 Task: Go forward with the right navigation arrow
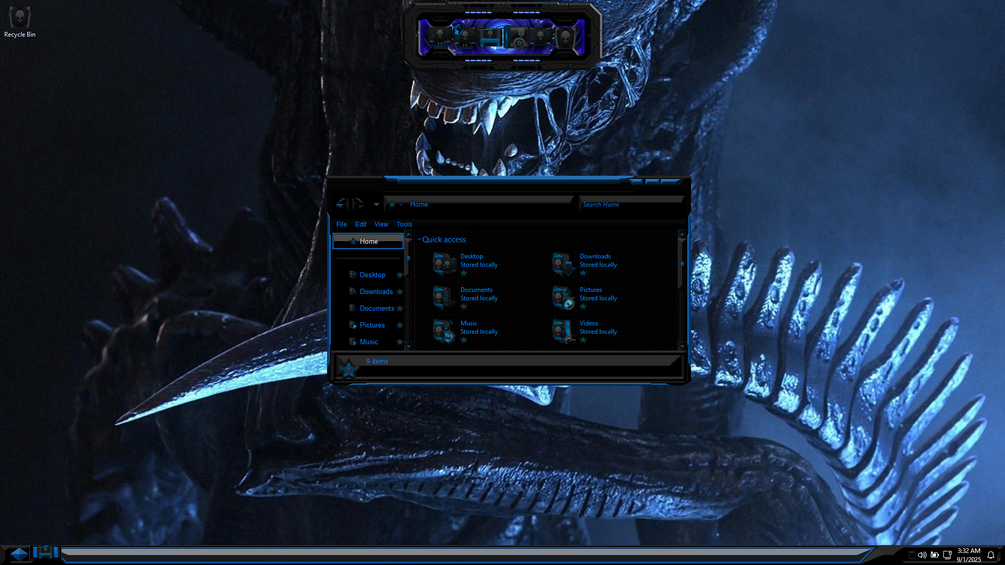pos(358,204)
